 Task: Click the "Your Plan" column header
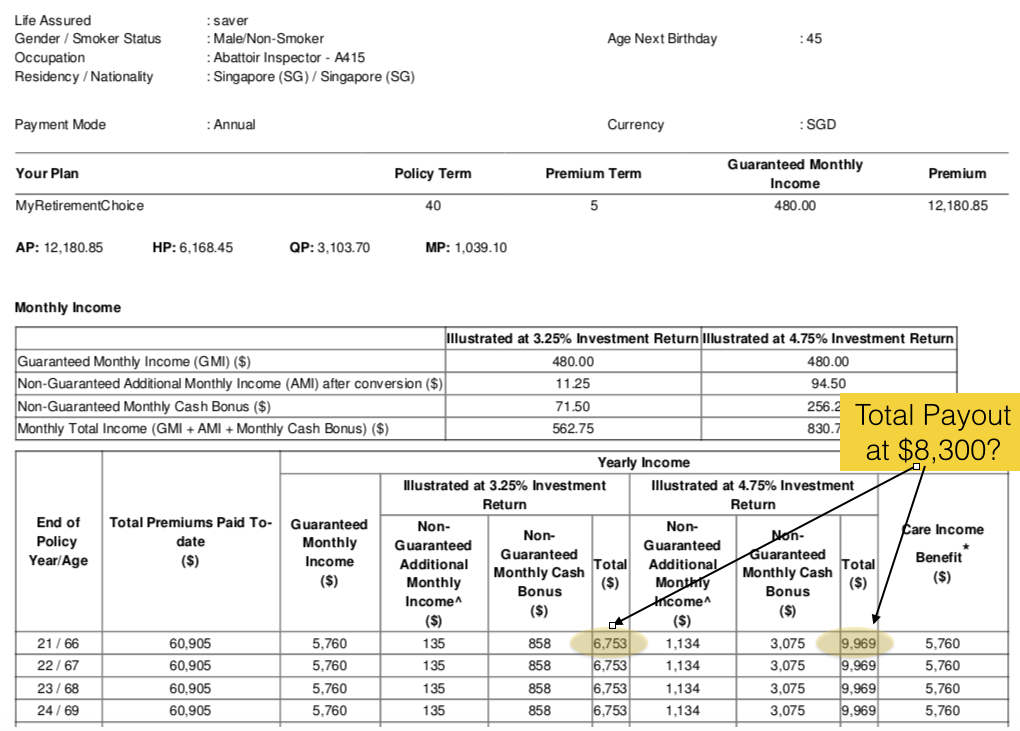(47, 174)
